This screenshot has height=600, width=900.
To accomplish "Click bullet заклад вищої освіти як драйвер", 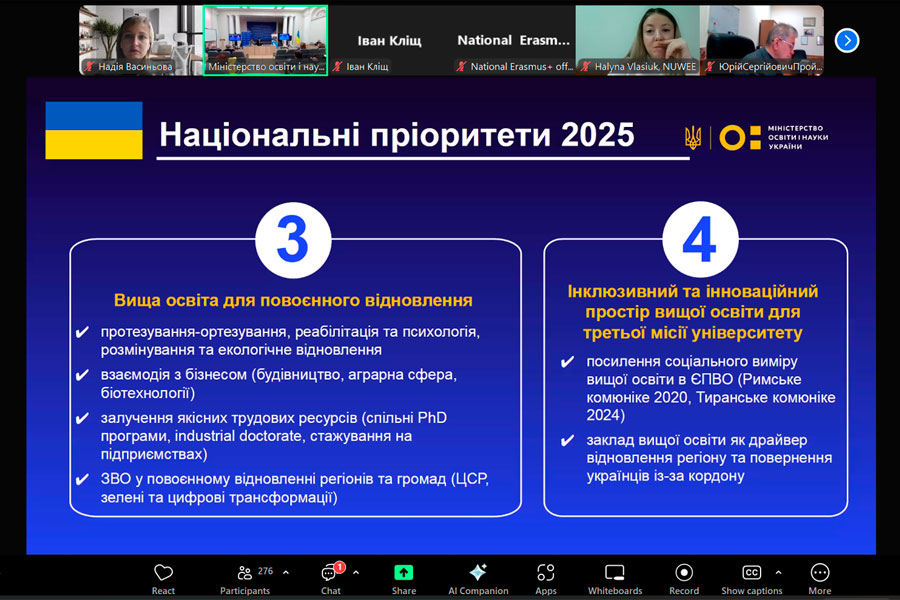I will 709,458.
